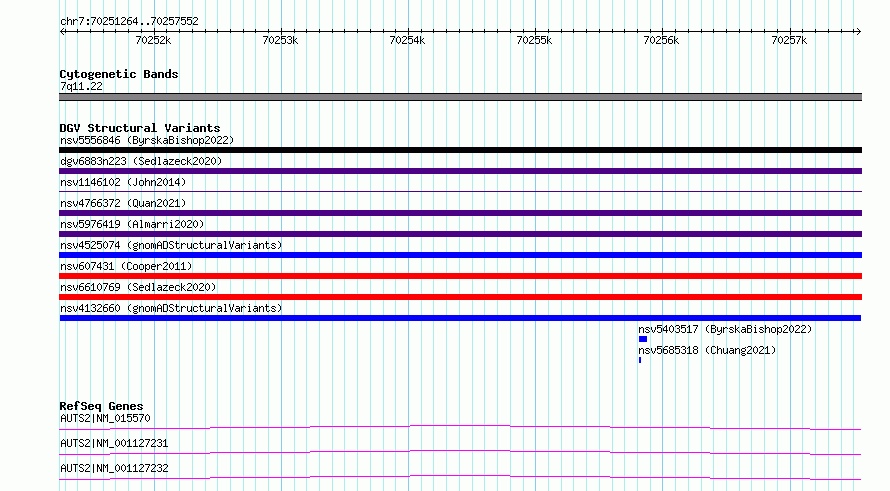Click the chr7:70251264..70257552 coordinate label
Screen dimensions: 890x491
(x=129, y=22)
